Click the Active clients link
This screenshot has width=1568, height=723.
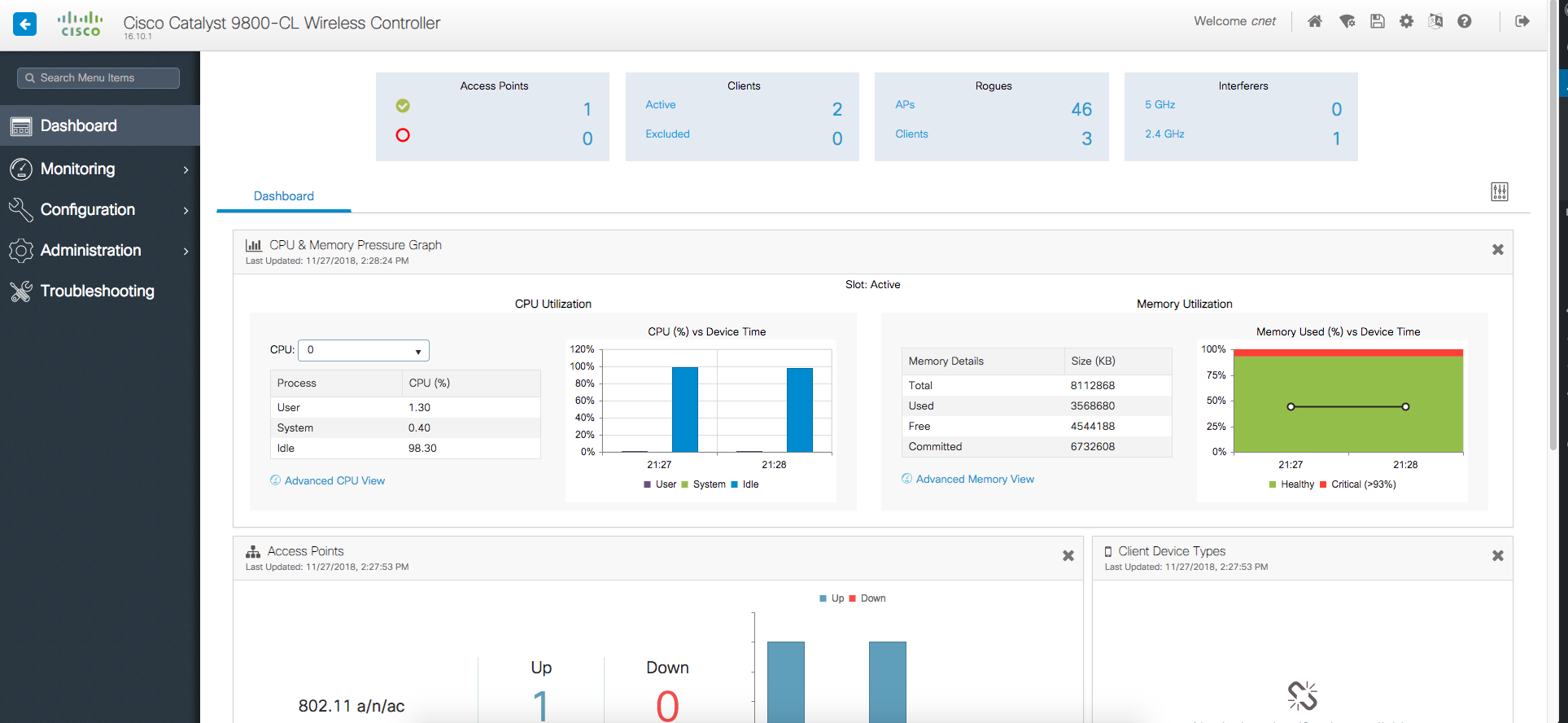661,105
